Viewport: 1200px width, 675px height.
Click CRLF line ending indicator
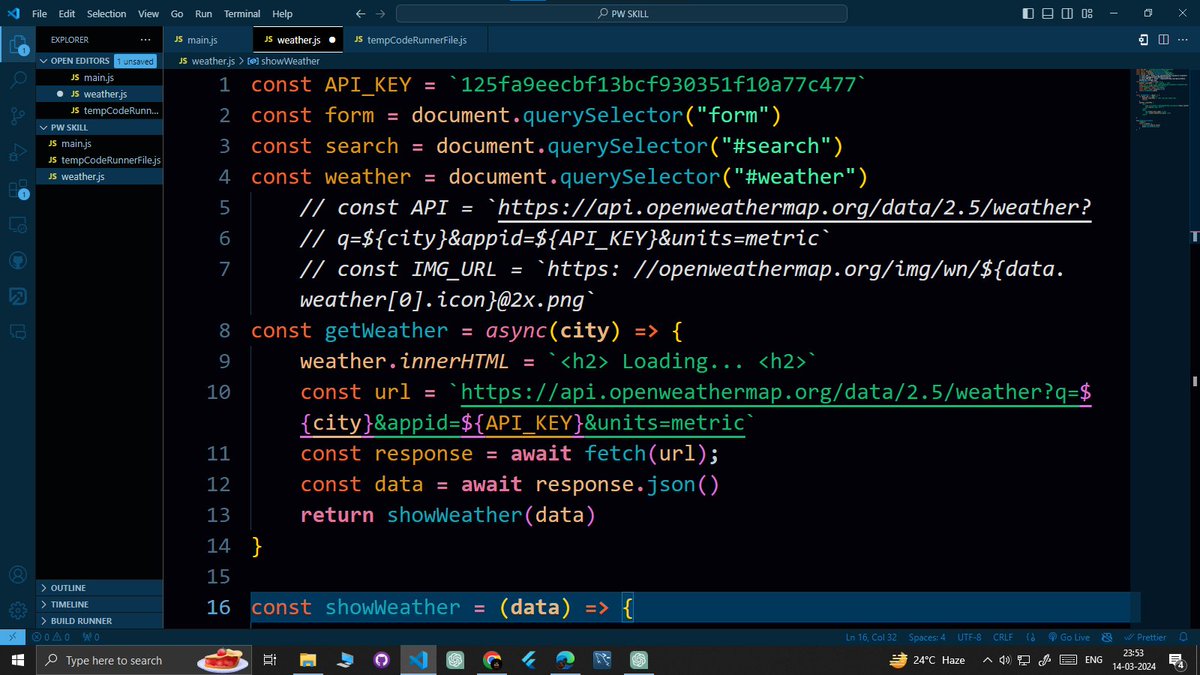(1002, 637)
